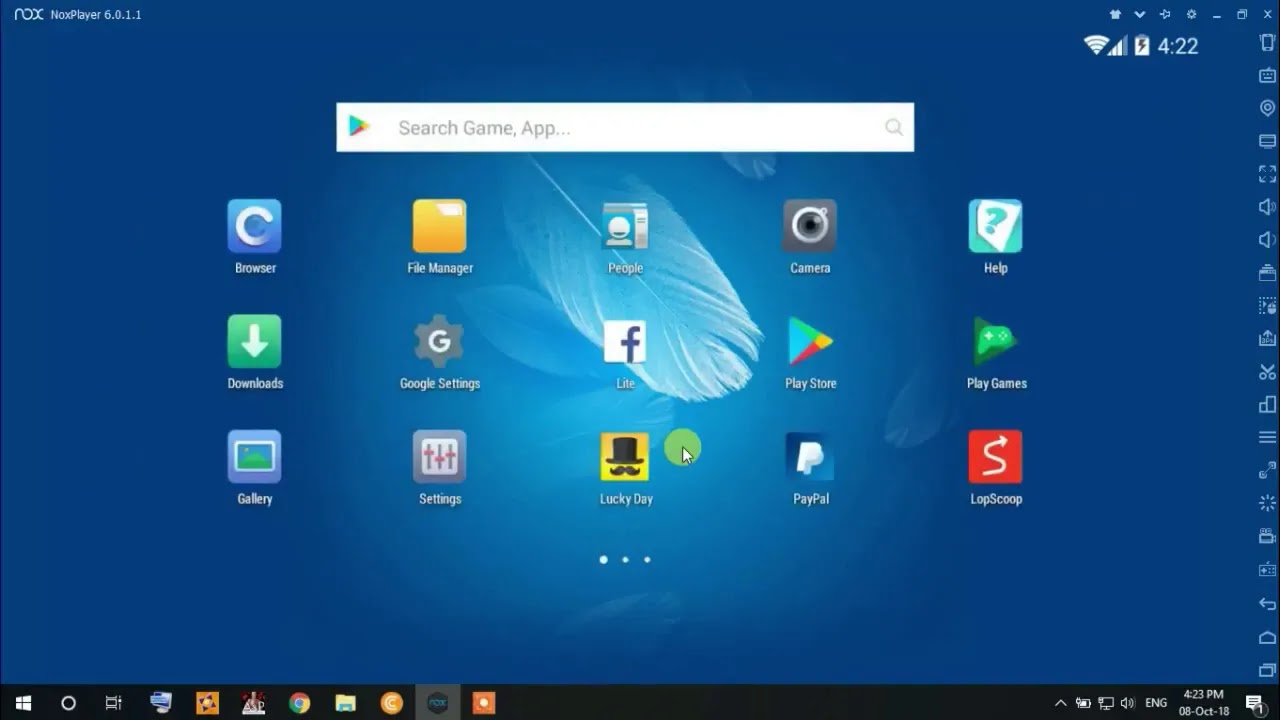Click Android Wi-Fi status icon
Viewport: 1280px width, 720px height.
pyautogui.click(x=1096, y=45)
